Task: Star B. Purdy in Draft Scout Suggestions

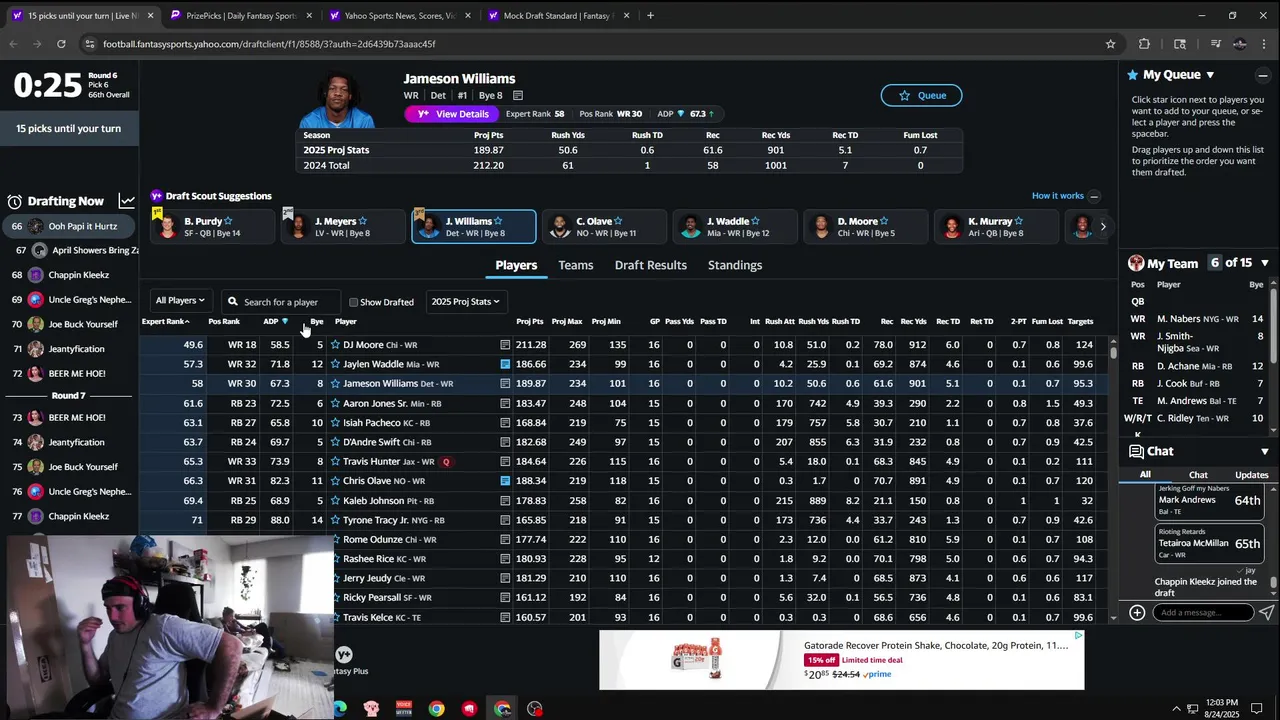Action: pyautogui.click(x=228, y=221)
